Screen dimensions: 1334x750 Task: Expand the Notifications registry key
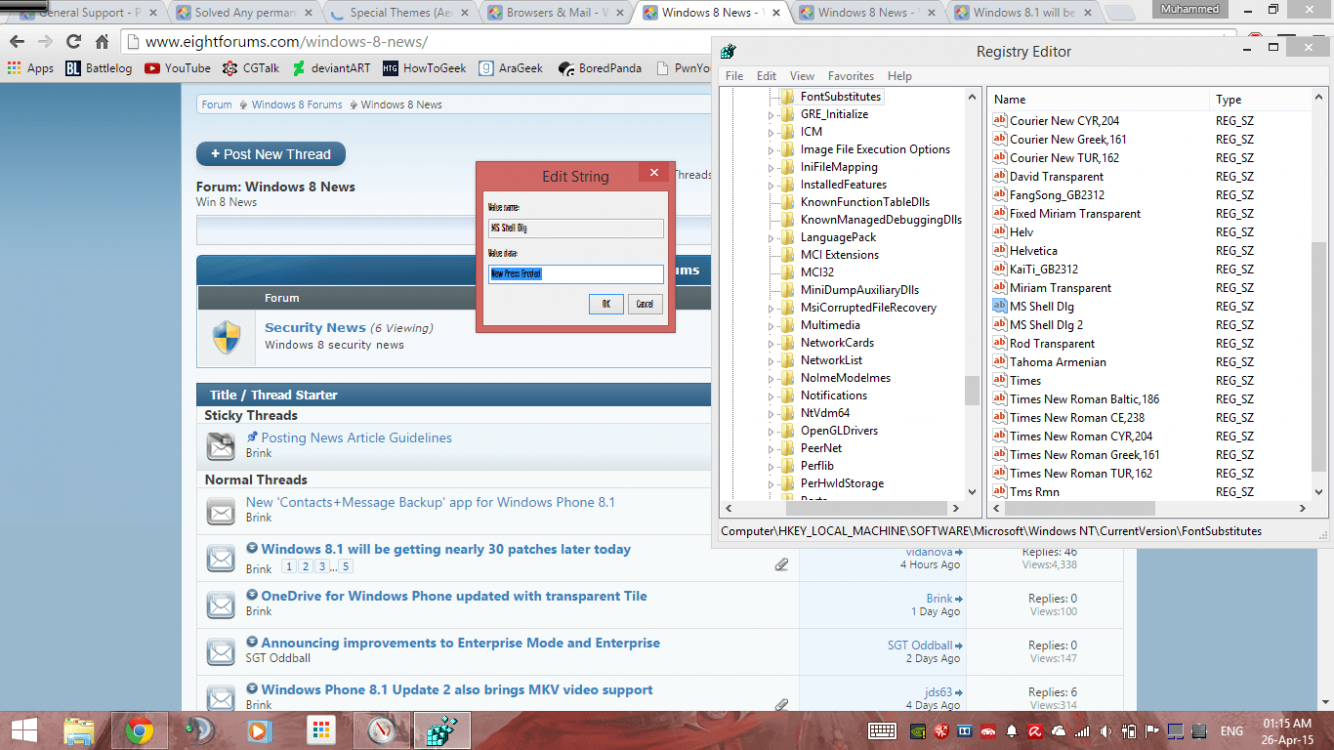(x=771, y=396)
